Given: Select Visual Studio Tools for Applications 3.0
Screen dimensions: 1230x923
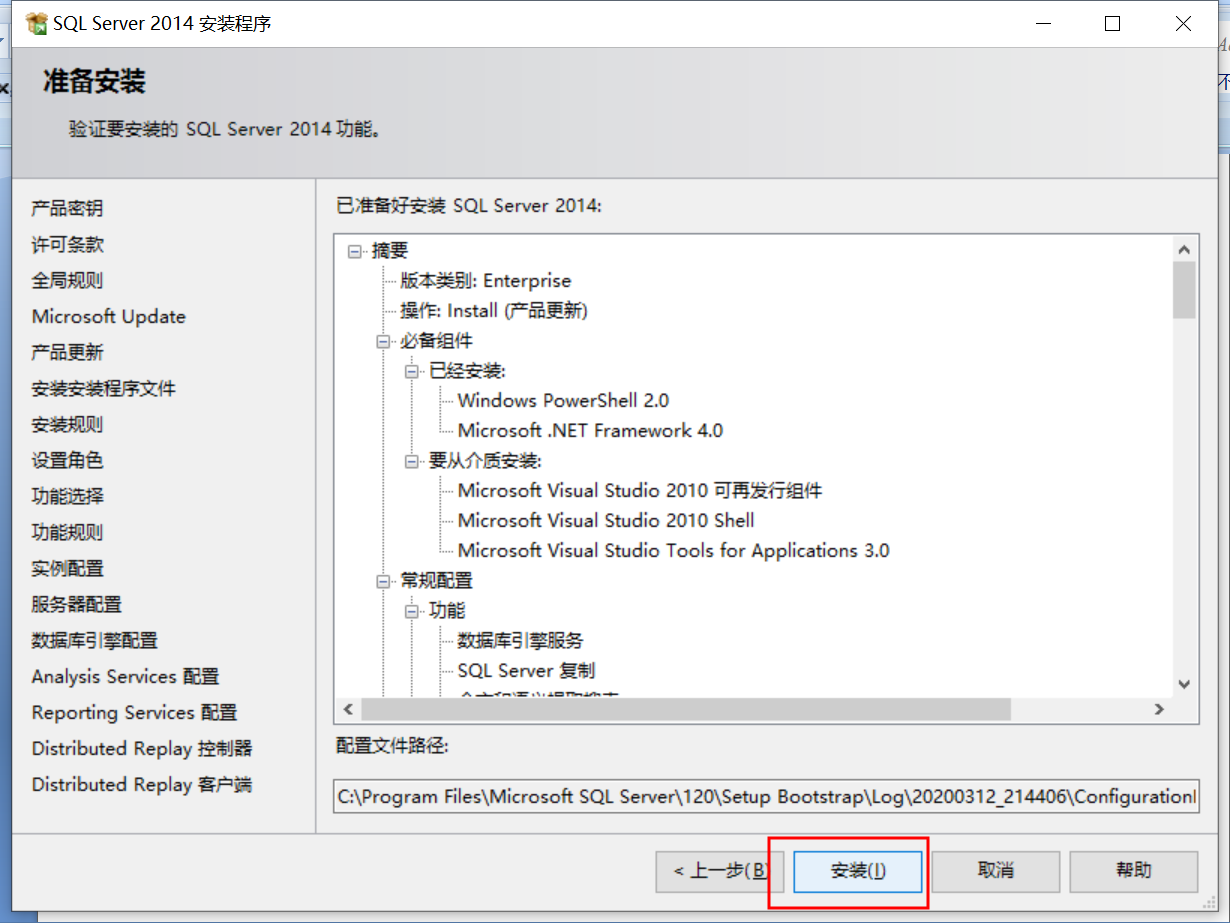Looking at the screenshot, I should [673, 551].
